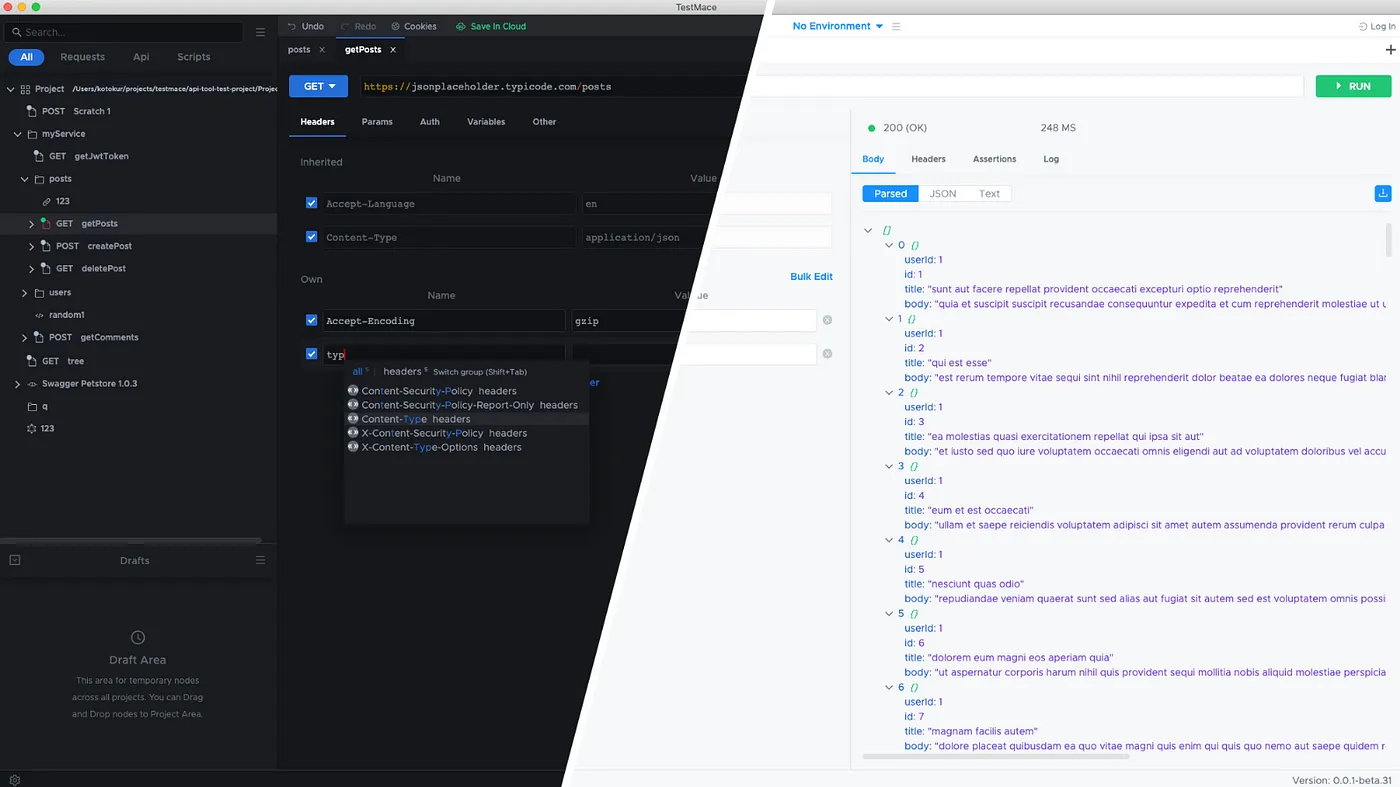Click the Swagger Petstore node icon
Image resolution: width=1400 pixels, height=787 pixels.
point(32,384)
